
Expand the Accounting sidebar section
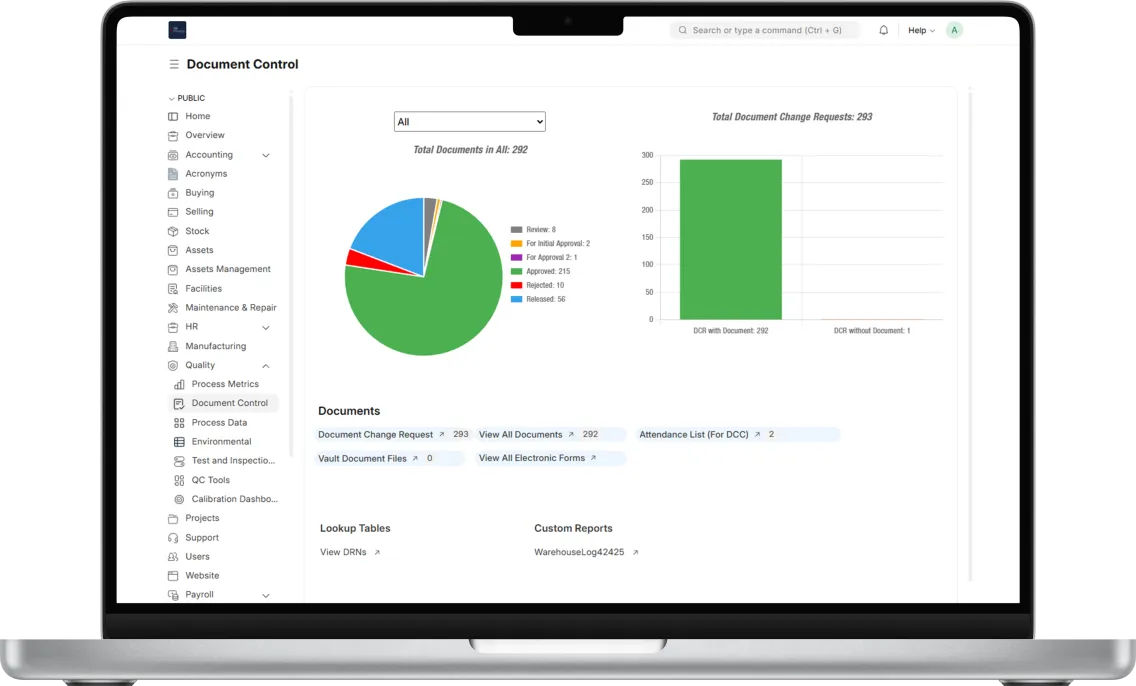[x=266, y=155]
